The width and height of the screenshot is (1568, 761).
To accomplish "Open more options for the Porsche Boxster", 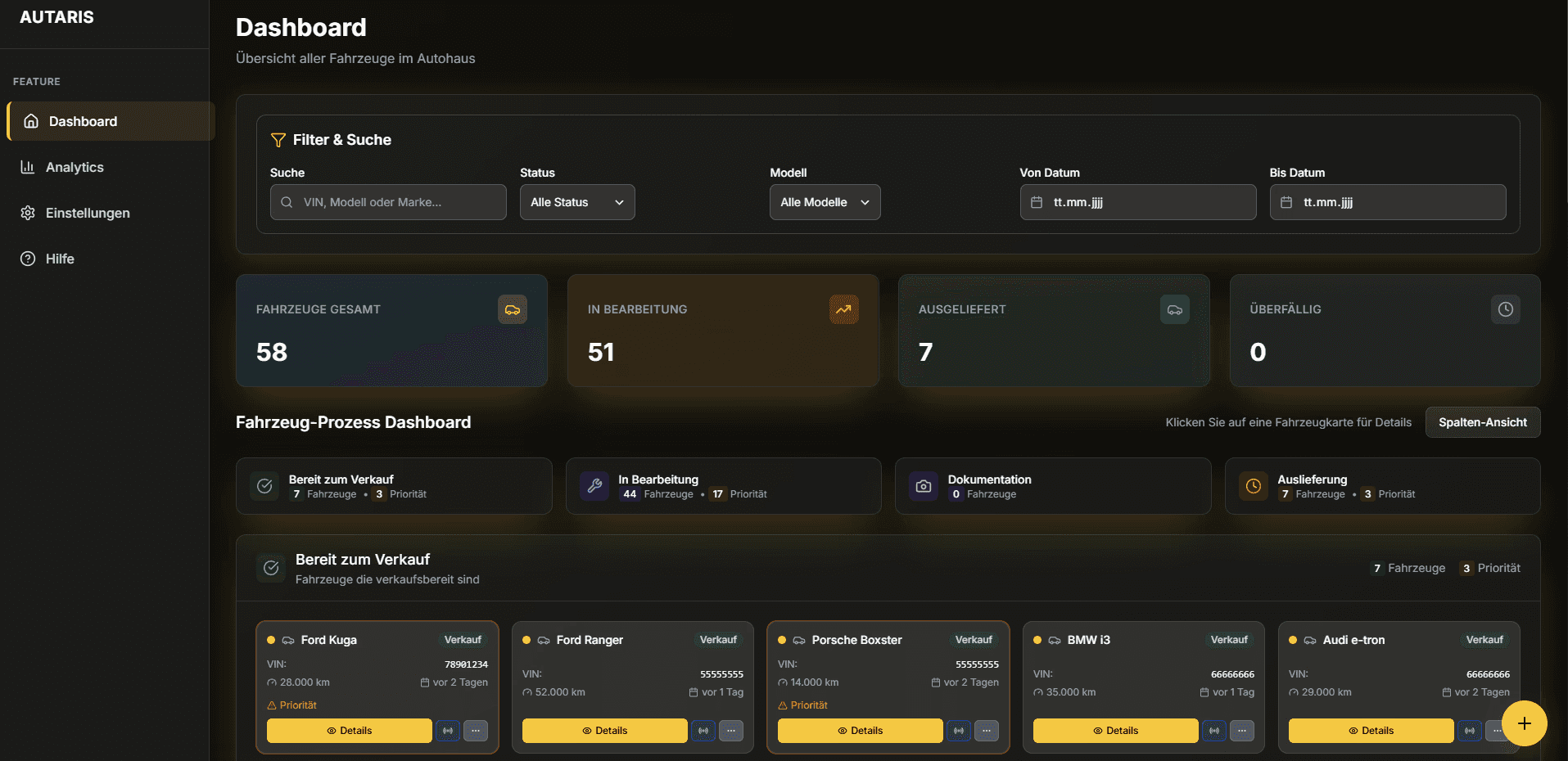I will tap(987, 731).
